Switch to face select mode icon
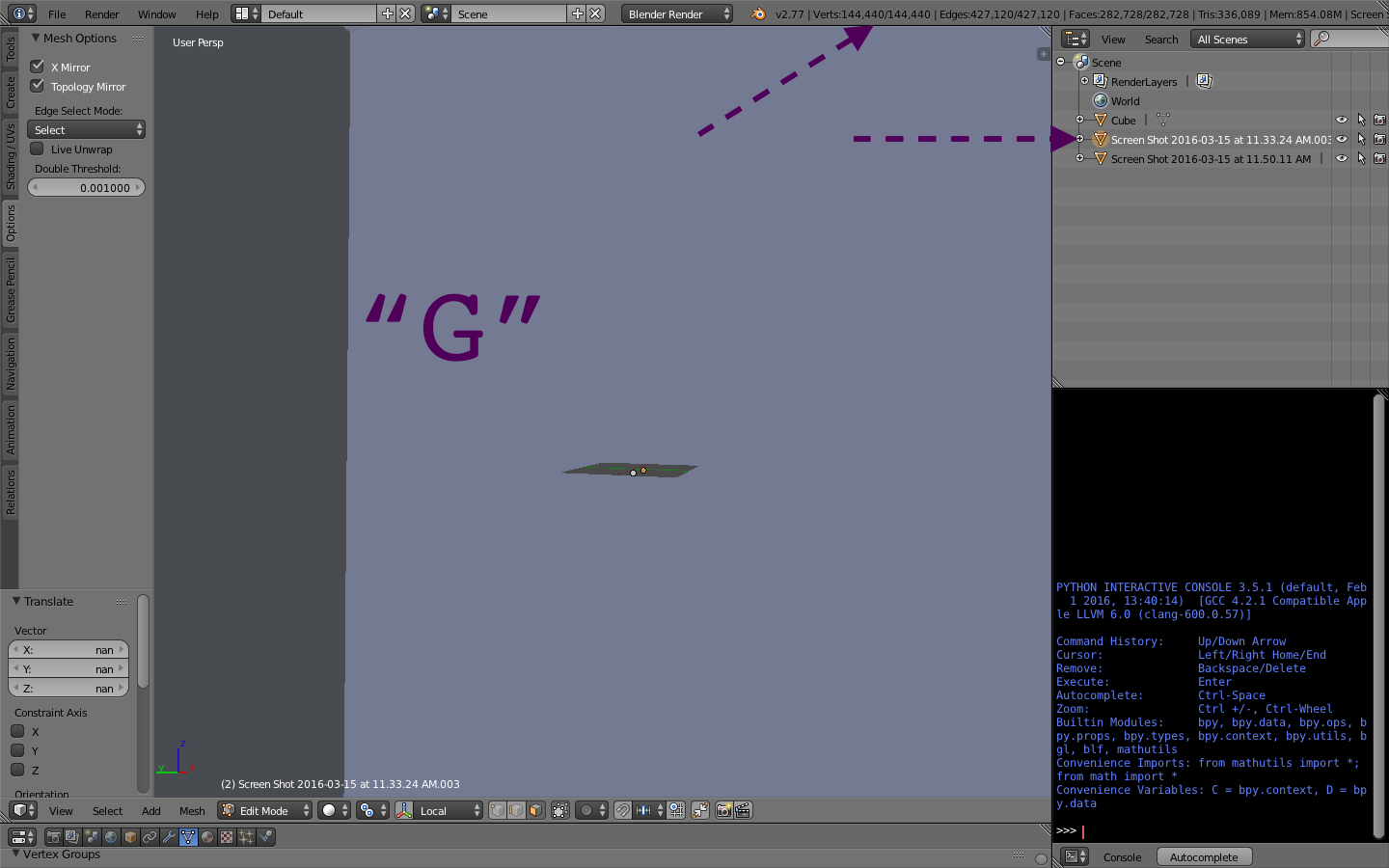 click(x=535, y=811)
